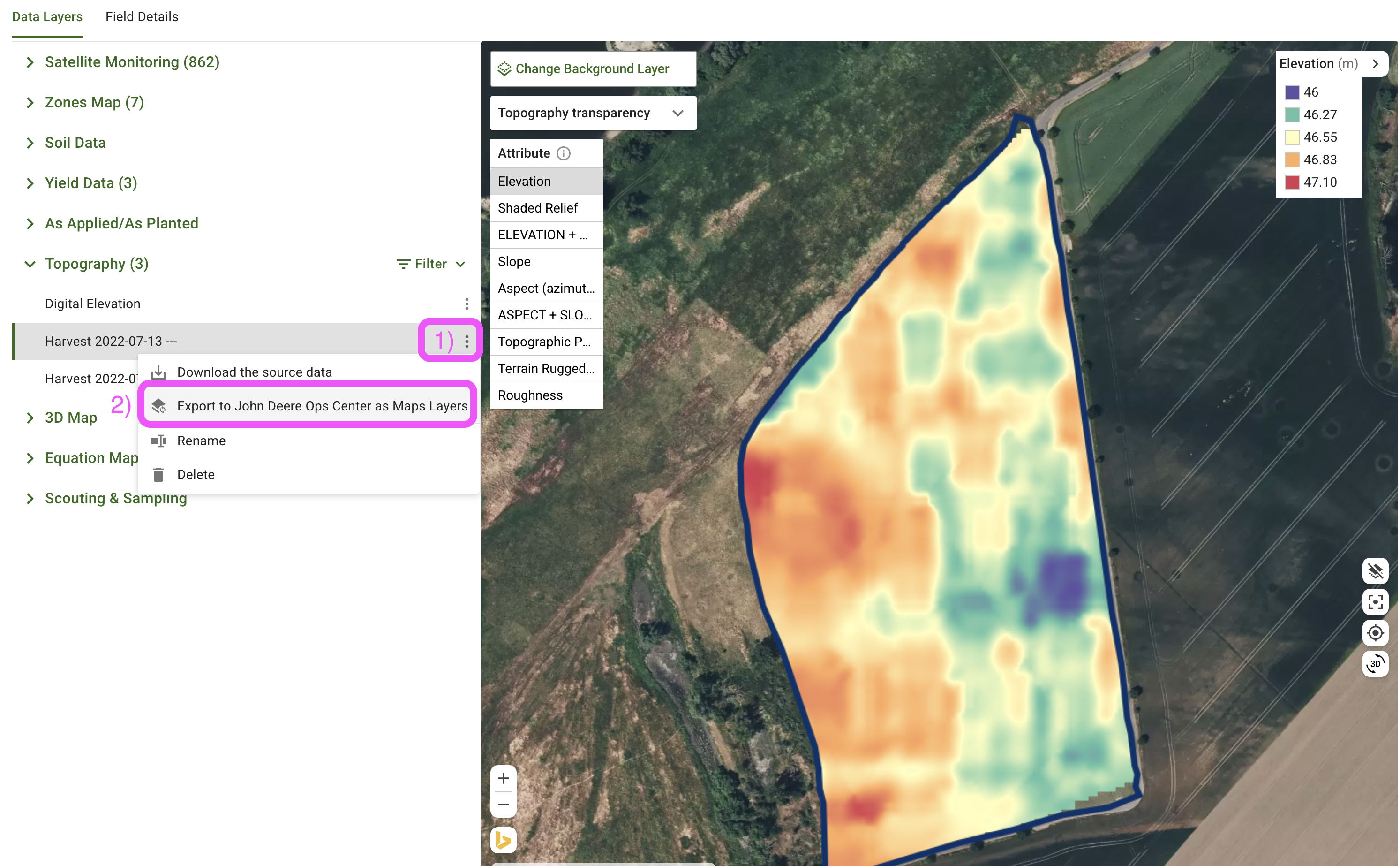This screenshot has height=866, width=1400.
Task: Click the fit-to-field extent icon
Action: [x=1375, y=601]
